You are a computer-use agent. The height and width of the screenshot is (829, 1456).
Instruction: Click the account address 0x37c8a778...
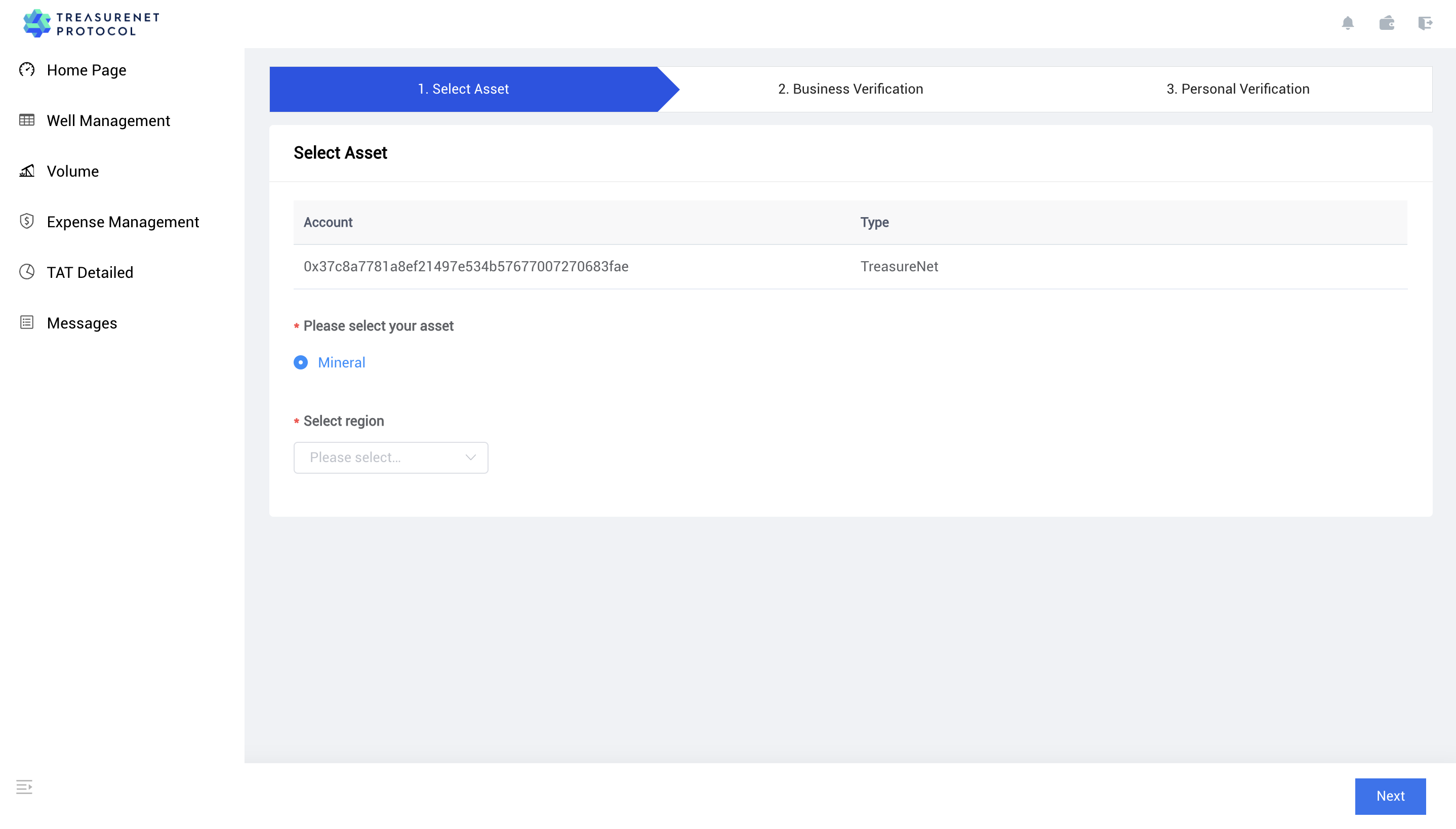(466, 266)
